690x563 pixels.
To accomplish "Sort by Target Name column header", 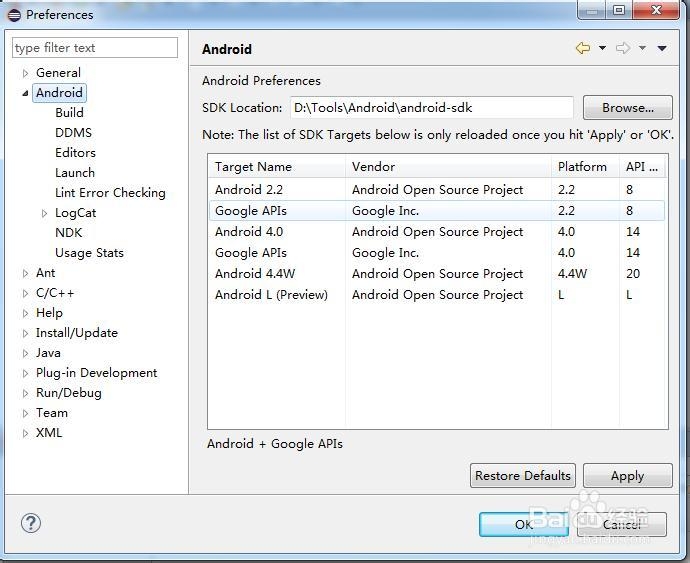I will pyautogui.click(x=277, y=167).
